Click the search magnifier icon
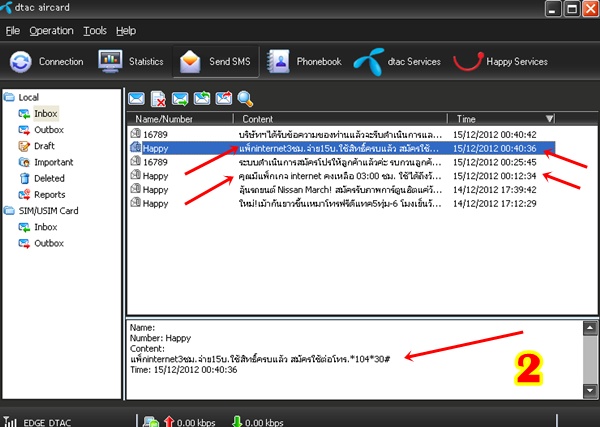 coord(245,99)
